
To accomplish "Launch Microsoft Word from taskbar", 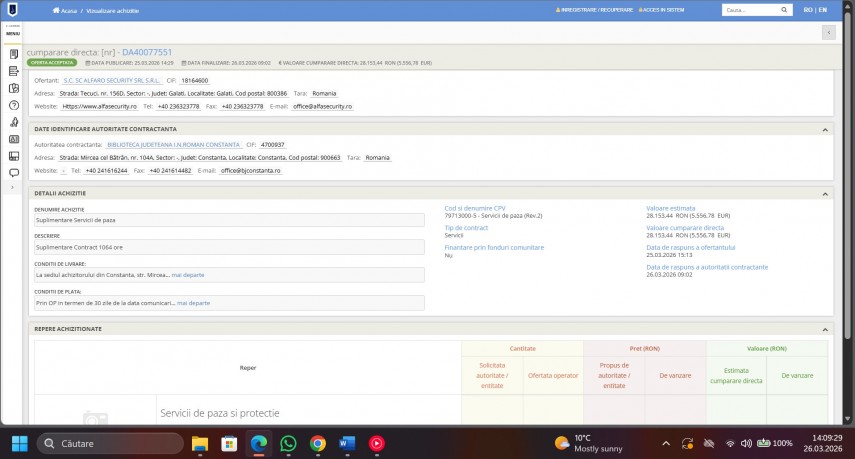I will (x=347, y=443).
